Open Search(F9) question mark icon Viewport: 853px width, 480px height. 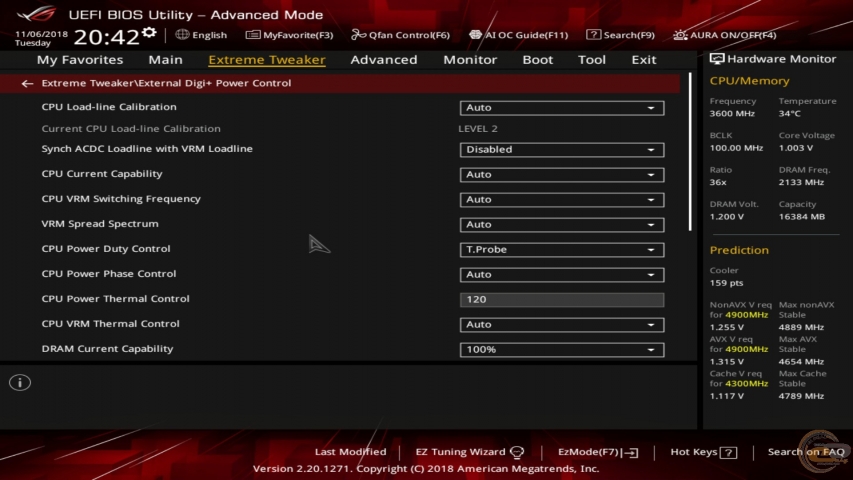(593, 35)
